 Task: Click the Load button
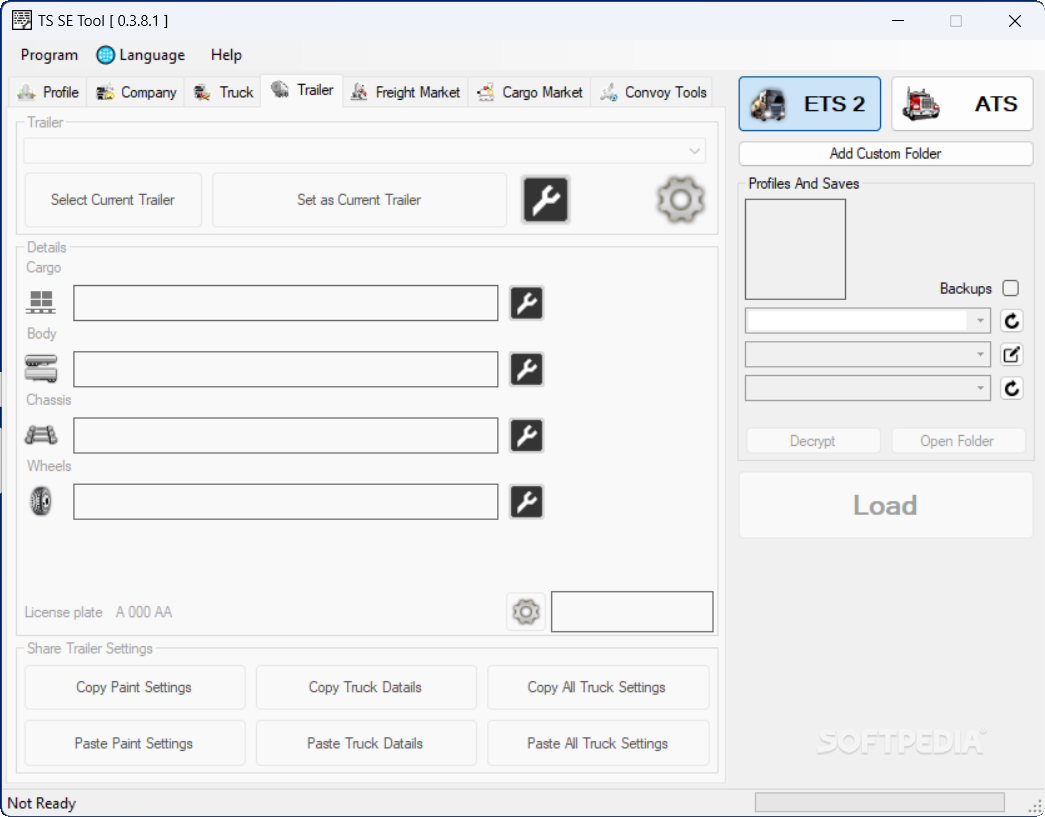[x=885, y=505]
